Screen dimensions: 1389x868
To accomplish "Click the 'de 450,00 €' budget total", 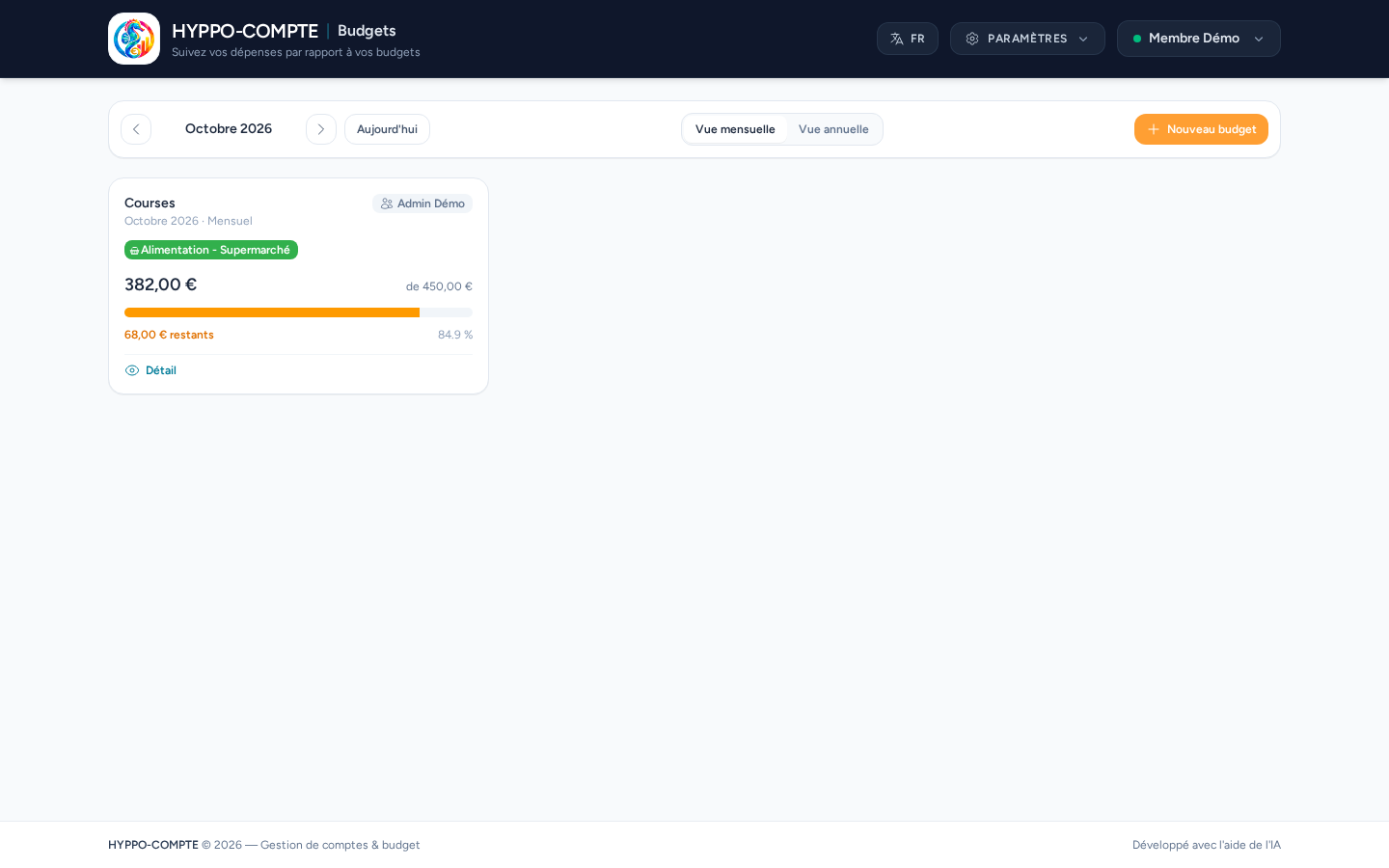I will point(439,286).
